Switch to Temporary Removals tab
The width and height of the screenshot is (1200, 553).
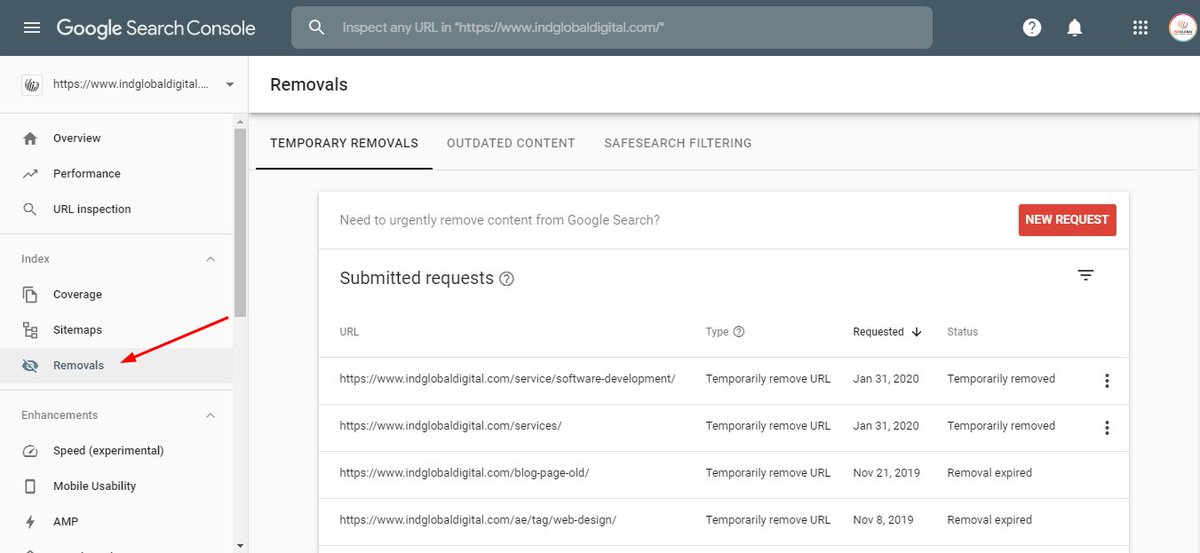[344, 143]
